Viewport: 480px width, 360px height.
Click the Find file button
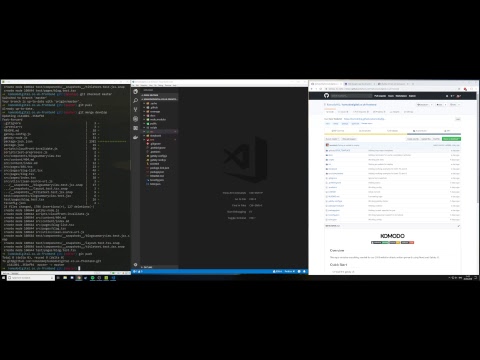pos(436,139)
